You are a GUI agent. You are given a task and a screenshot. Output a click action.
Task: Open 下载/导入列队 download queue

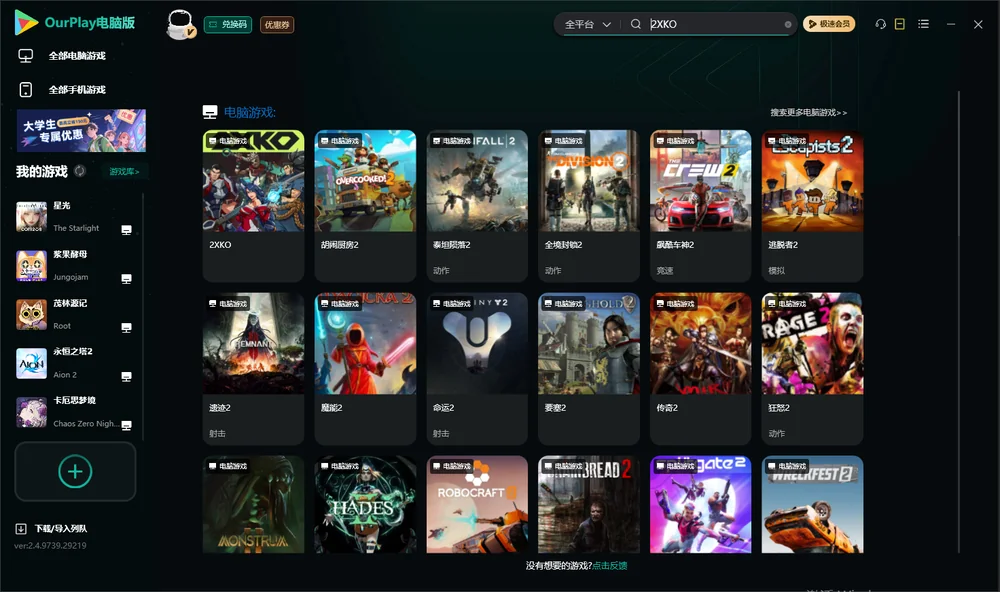coord(52,528)
